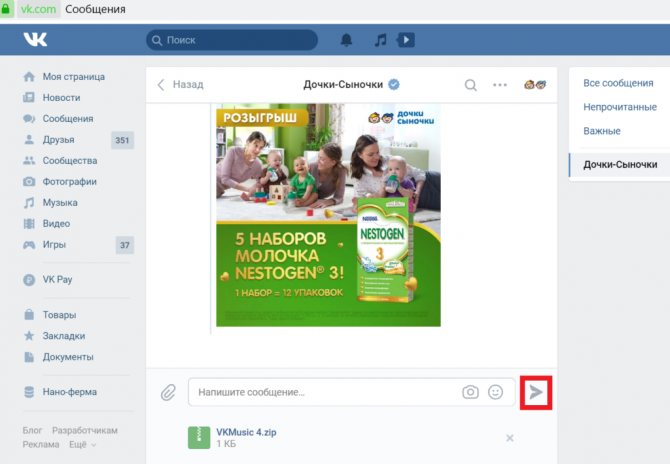Open VK Pay in the sidebar
Viewport: 670px width, 464px height.
click(x=57, y=279)
